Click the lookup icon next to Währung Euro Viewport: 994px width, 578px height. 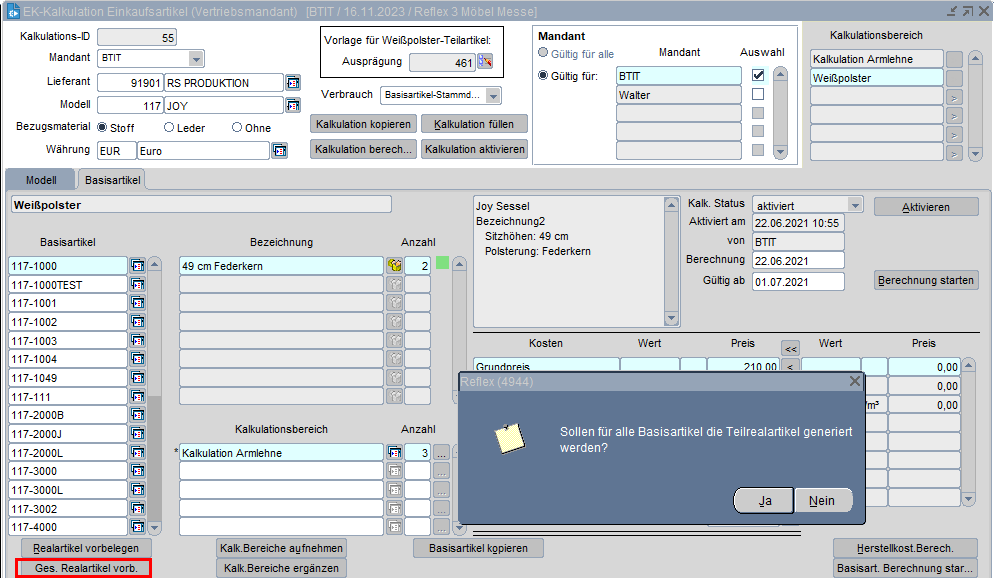280,151
